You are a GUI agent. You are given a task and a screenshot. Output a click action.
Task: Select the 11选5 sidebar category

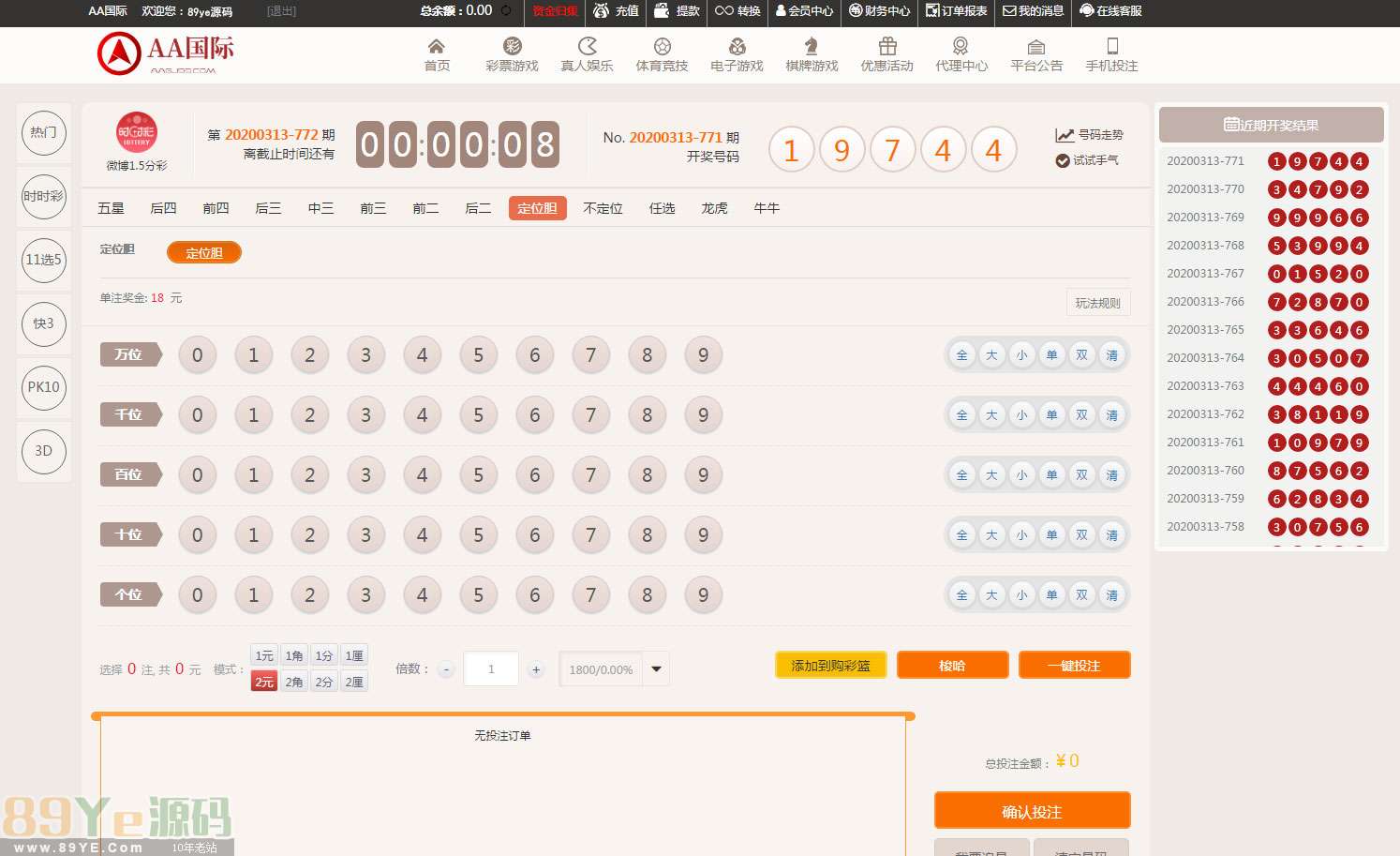click(43, 260)
